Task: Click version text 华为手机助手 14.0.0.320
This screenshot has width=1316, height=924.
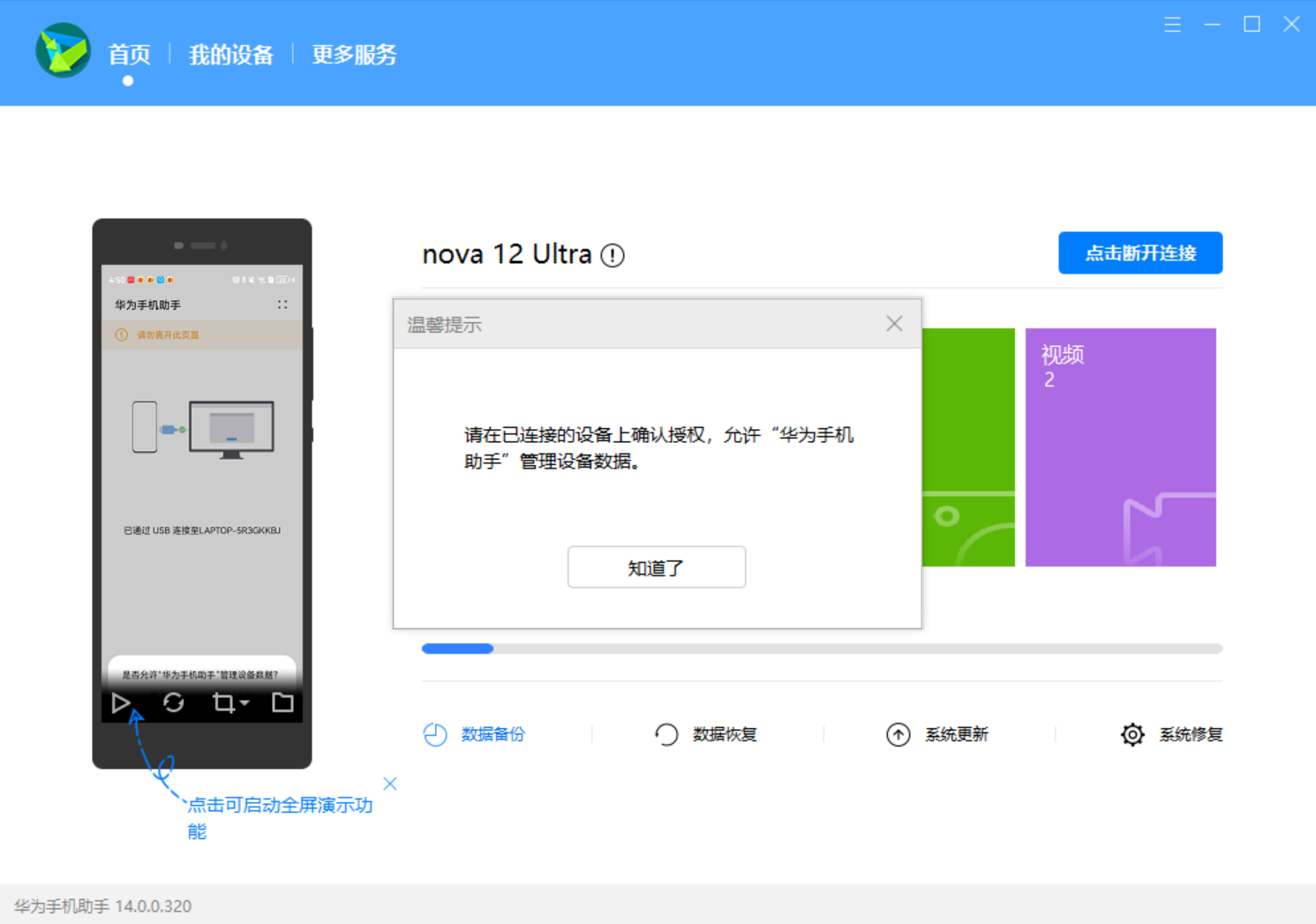Action: point(102,906)
